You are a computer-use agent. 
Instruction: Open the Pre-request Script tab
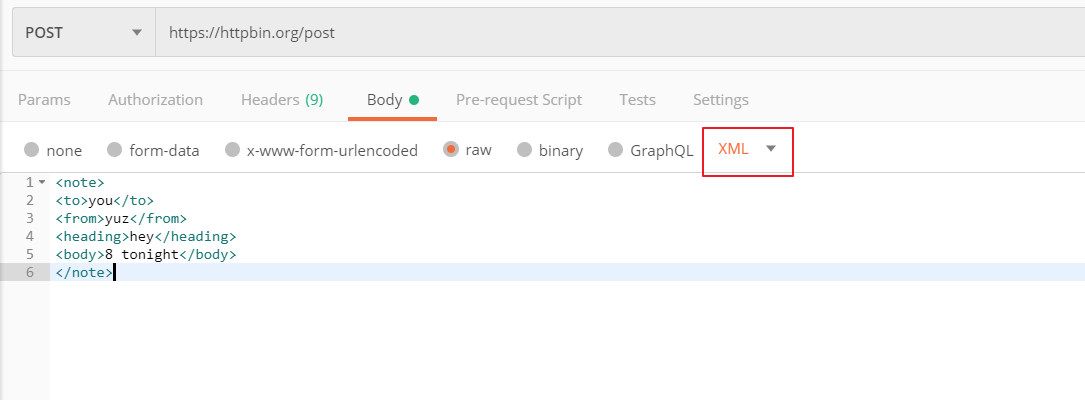(518, 100)
